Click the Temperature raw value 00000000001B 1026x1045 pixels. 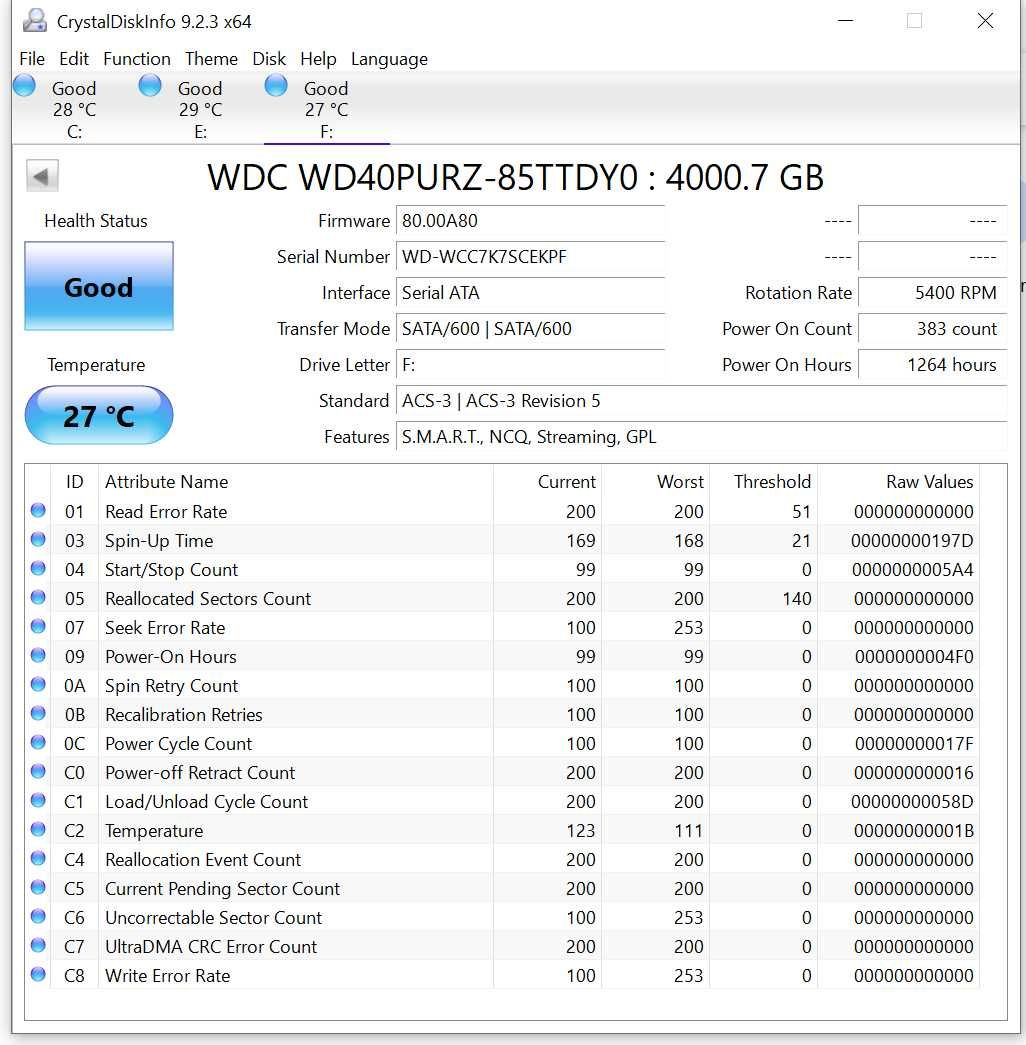pyautogui.click(x=913, y=830)
